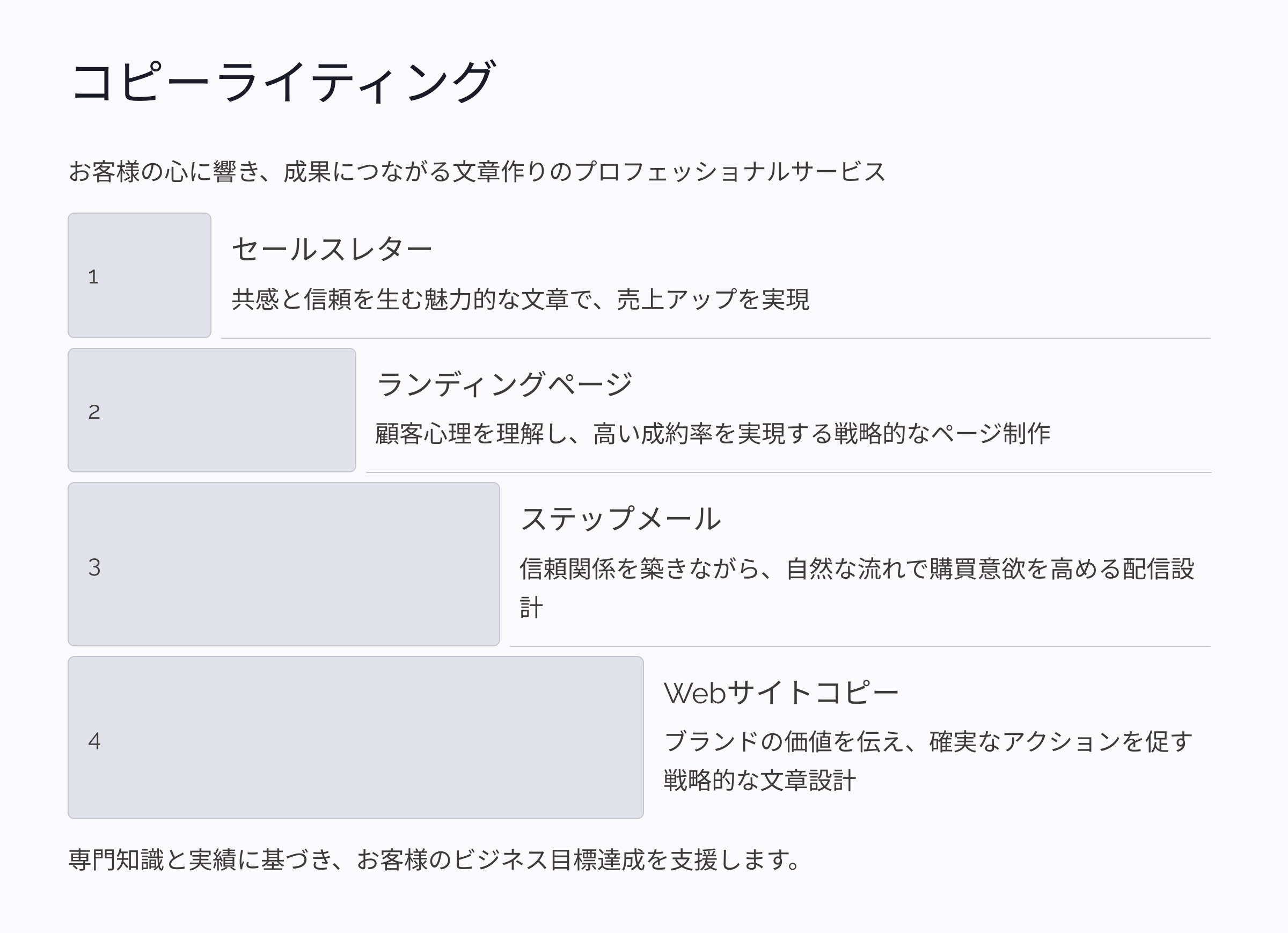Click the ステップメール heading
This screenshot has width=1288, height=933.
[620, 519]
